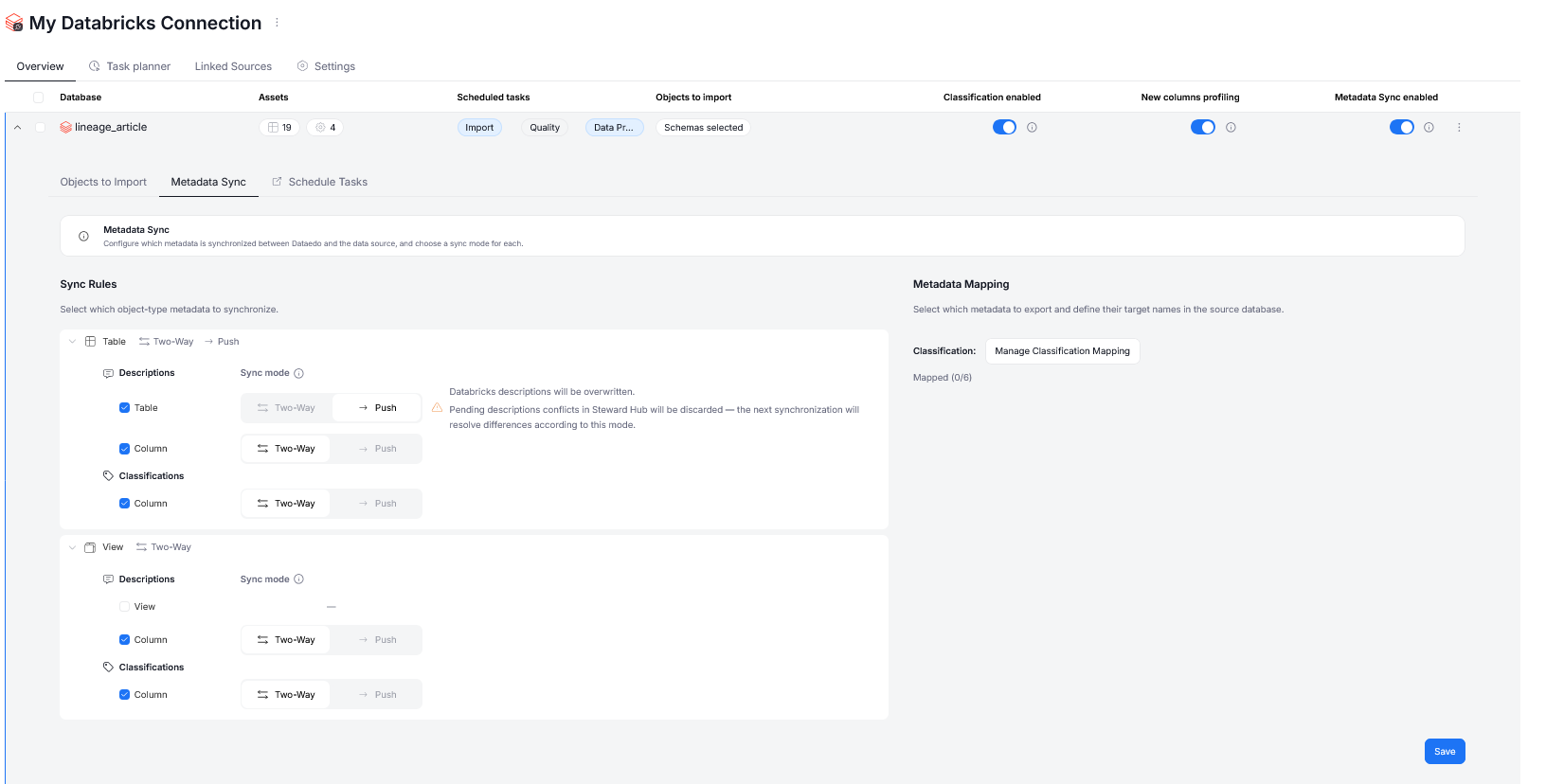
Task: Open the Settings tab
Action: 326,66
